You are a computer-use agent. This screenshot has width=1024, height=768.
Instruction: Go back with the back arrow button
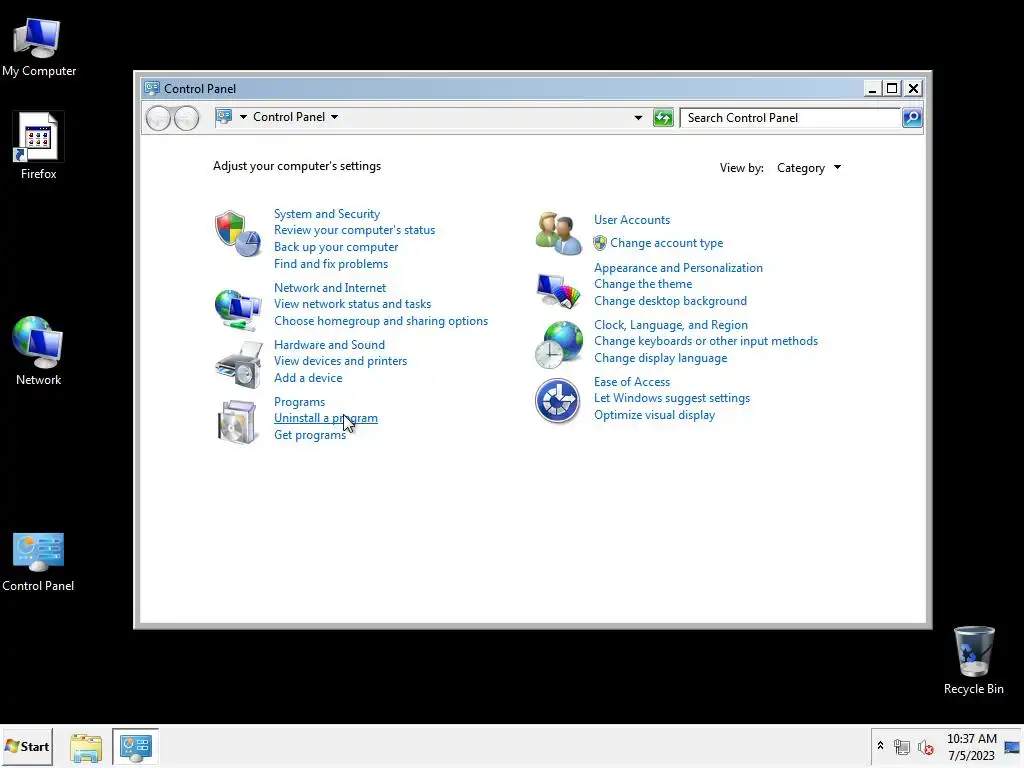click(x=158, y=118)
